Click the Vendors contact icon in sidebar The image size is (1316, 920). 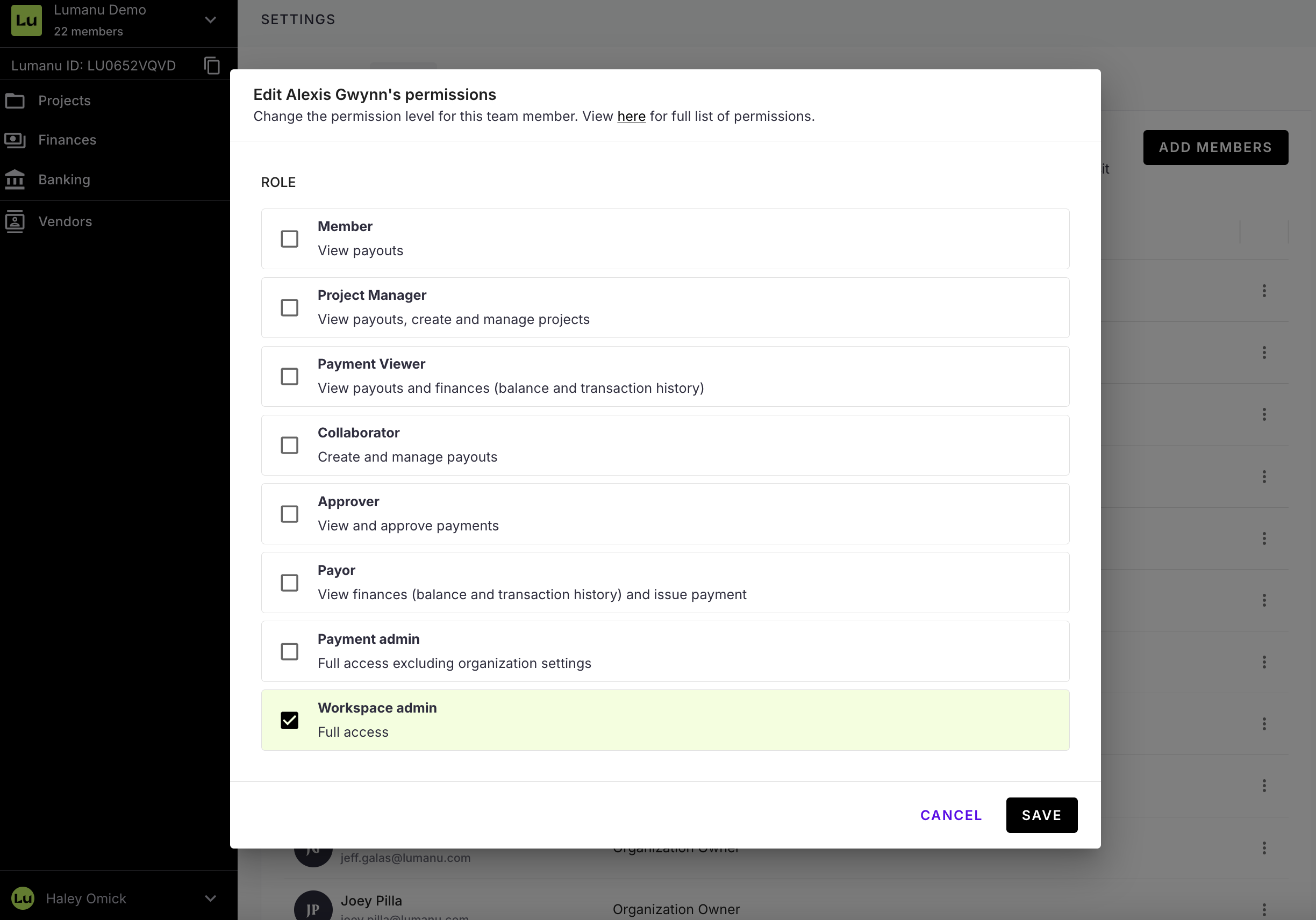click(15, 222)
